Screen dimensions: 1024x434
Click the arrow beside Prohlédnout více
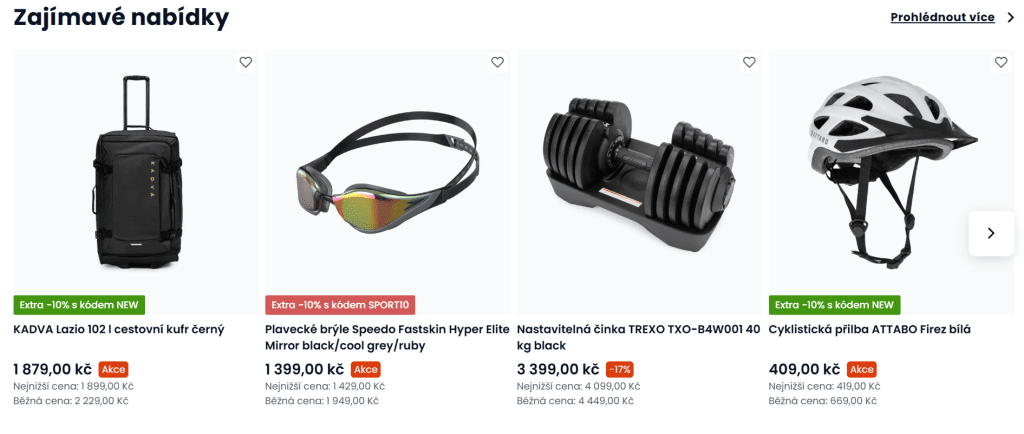coord(1010,18)
